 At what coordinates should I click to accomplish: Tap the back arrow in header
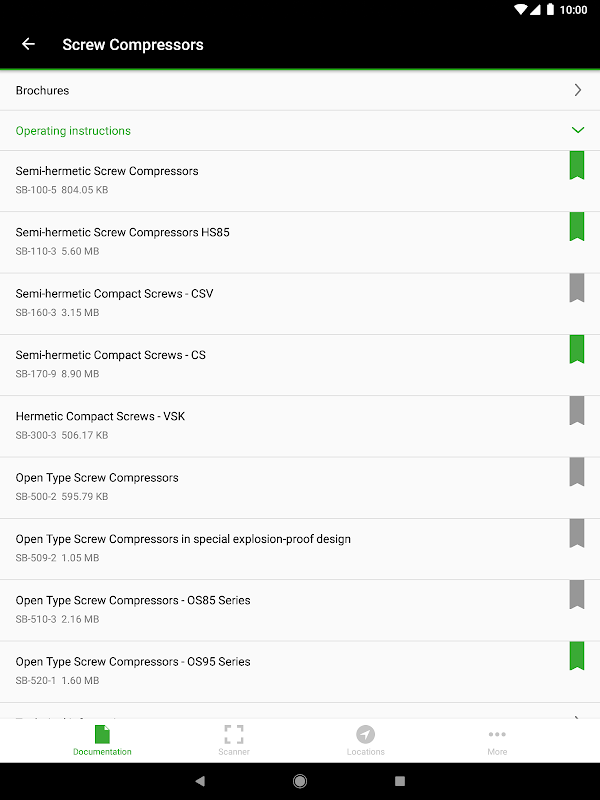coord(28,44)
